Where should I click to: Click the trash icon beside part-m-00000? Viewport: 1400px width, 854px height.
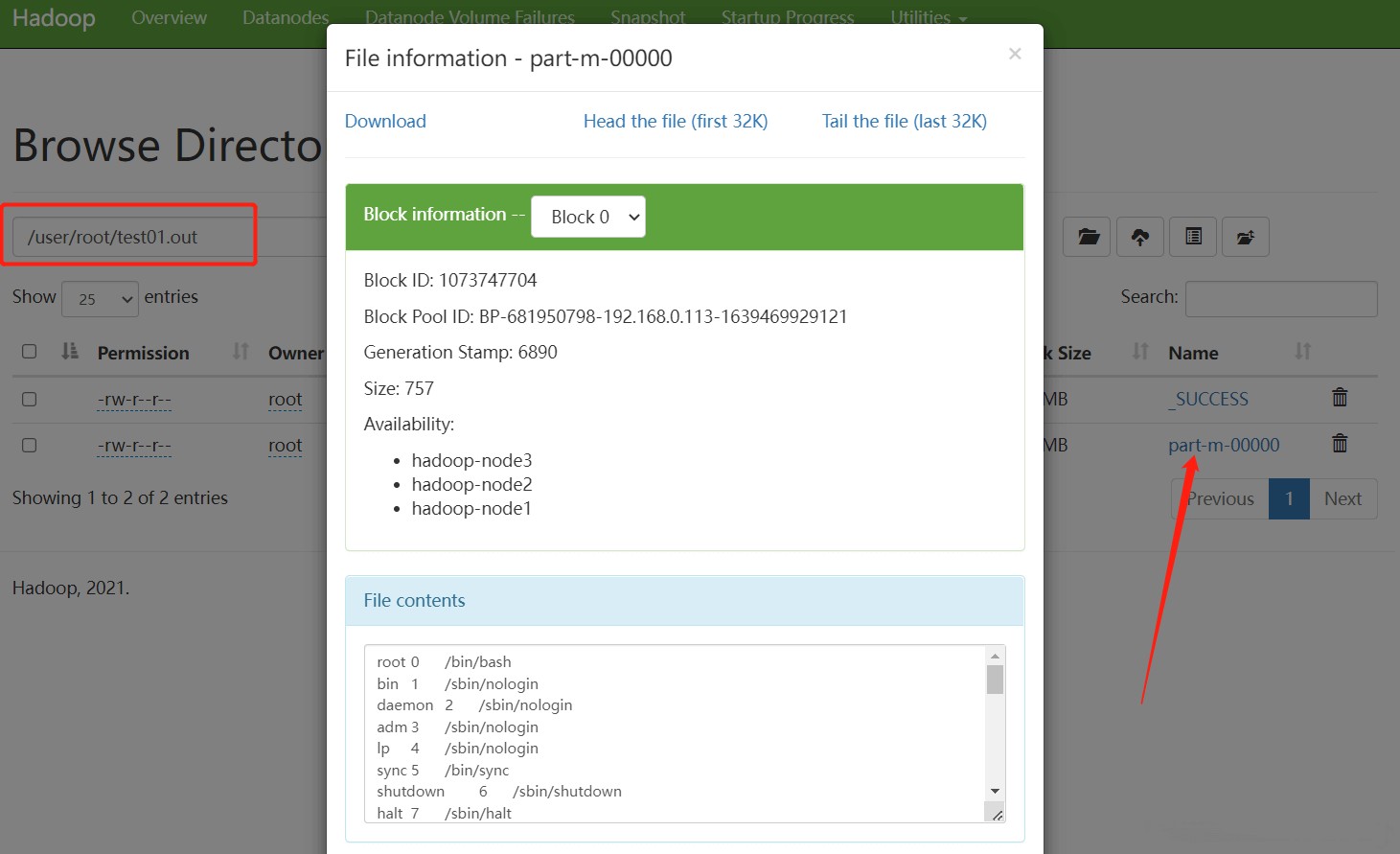click(1339, 443)
